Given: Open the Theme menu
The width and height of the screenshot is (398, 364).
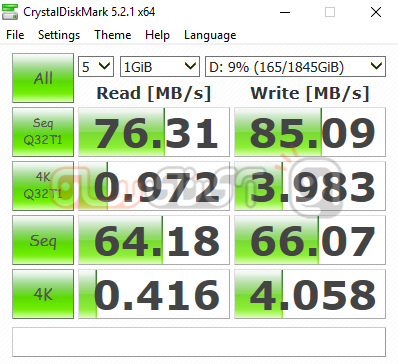Looking at the screenshot, I should [x=112, y=35].
